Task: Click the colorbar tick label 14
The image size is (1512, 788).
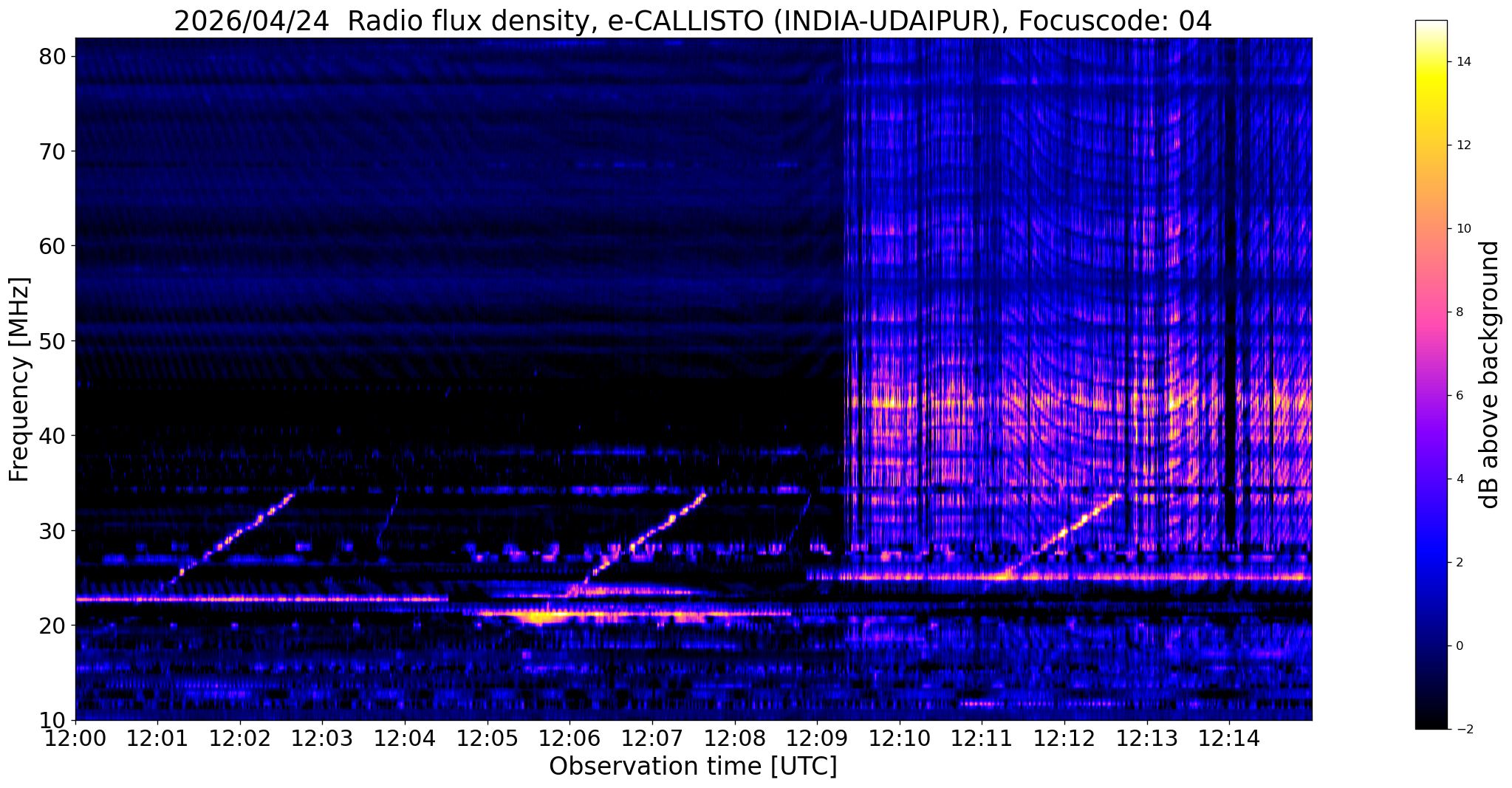Action: click(1463, 62)
